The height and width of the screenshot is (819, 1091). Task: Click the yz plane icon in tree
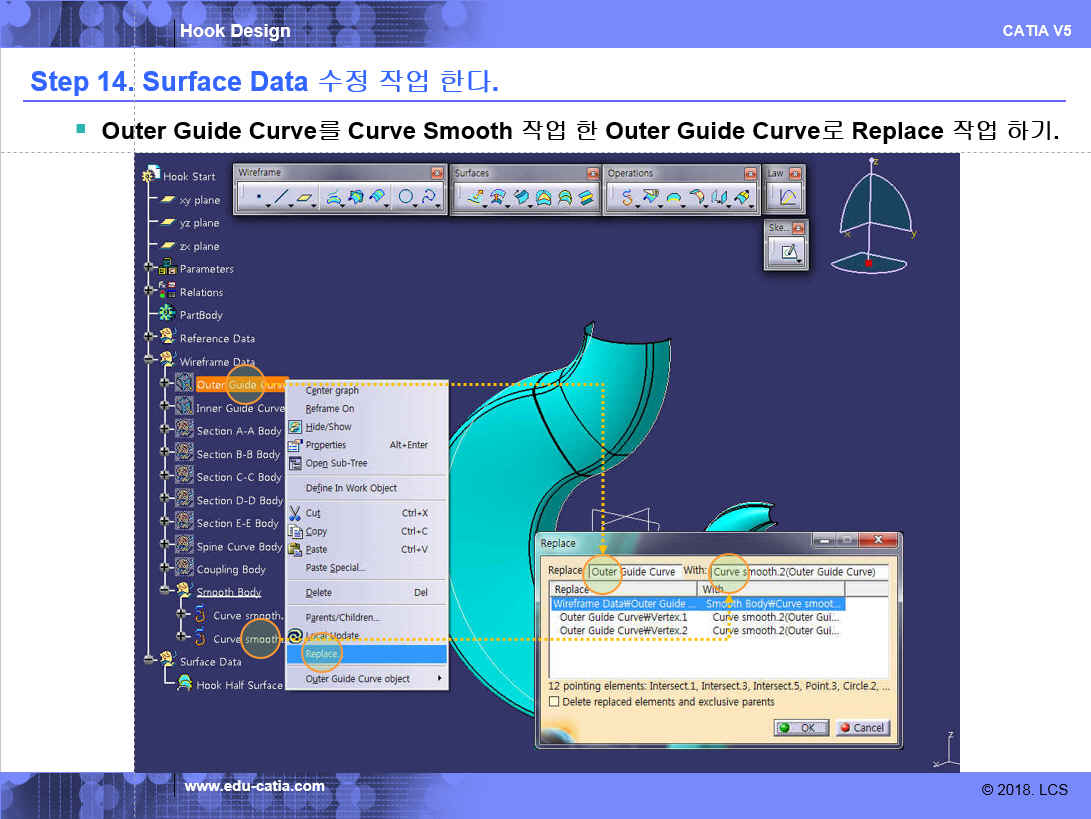point(167,223)
